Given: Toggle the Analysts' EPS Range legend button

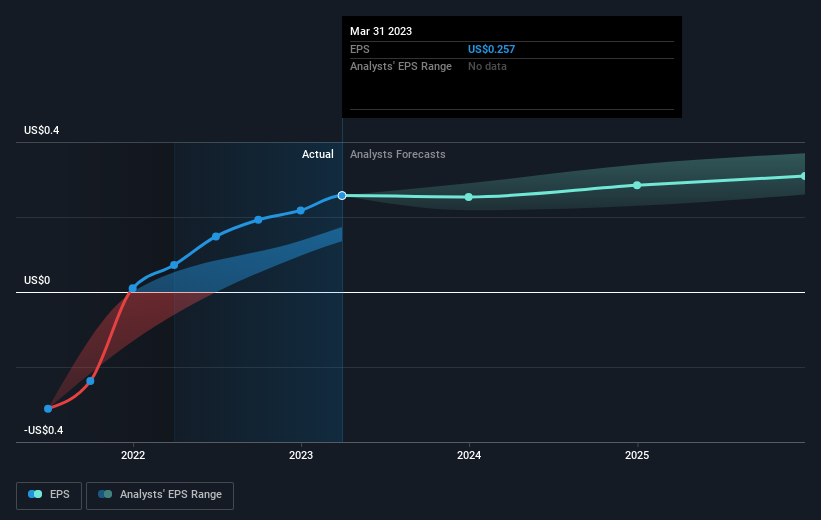Looking at the screenshot, I should pyautogui.click(x=160, y=495).
